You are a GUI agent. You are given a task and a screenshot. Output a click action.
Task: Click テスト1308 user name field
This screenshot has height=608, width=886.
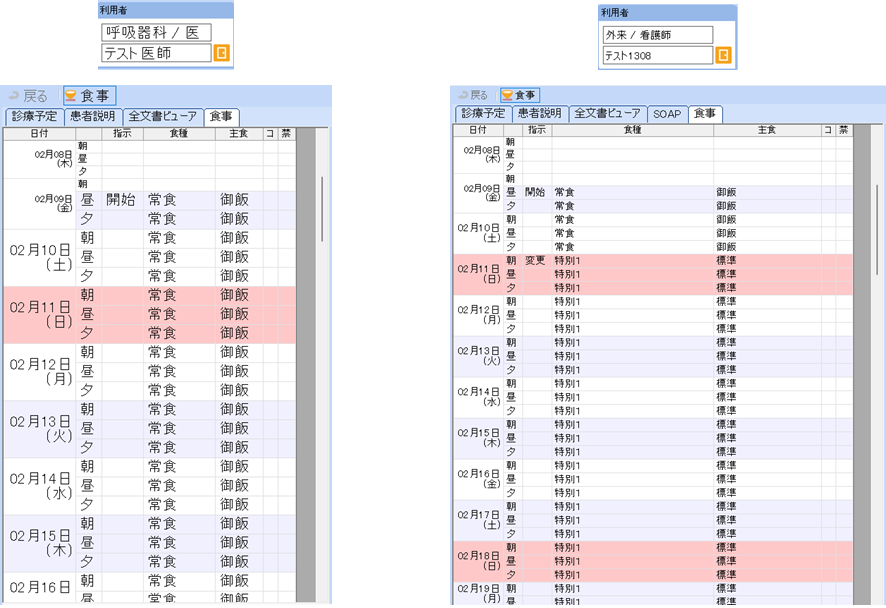coord(658,55)
